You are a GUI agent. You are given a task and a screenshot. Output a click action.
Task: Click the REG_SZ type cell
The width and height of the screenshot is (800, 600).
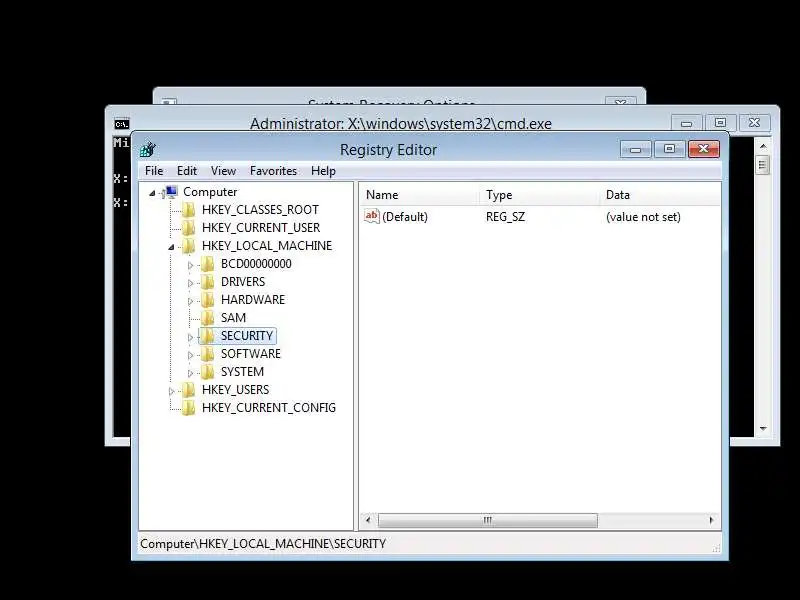(x=505, y=217)
